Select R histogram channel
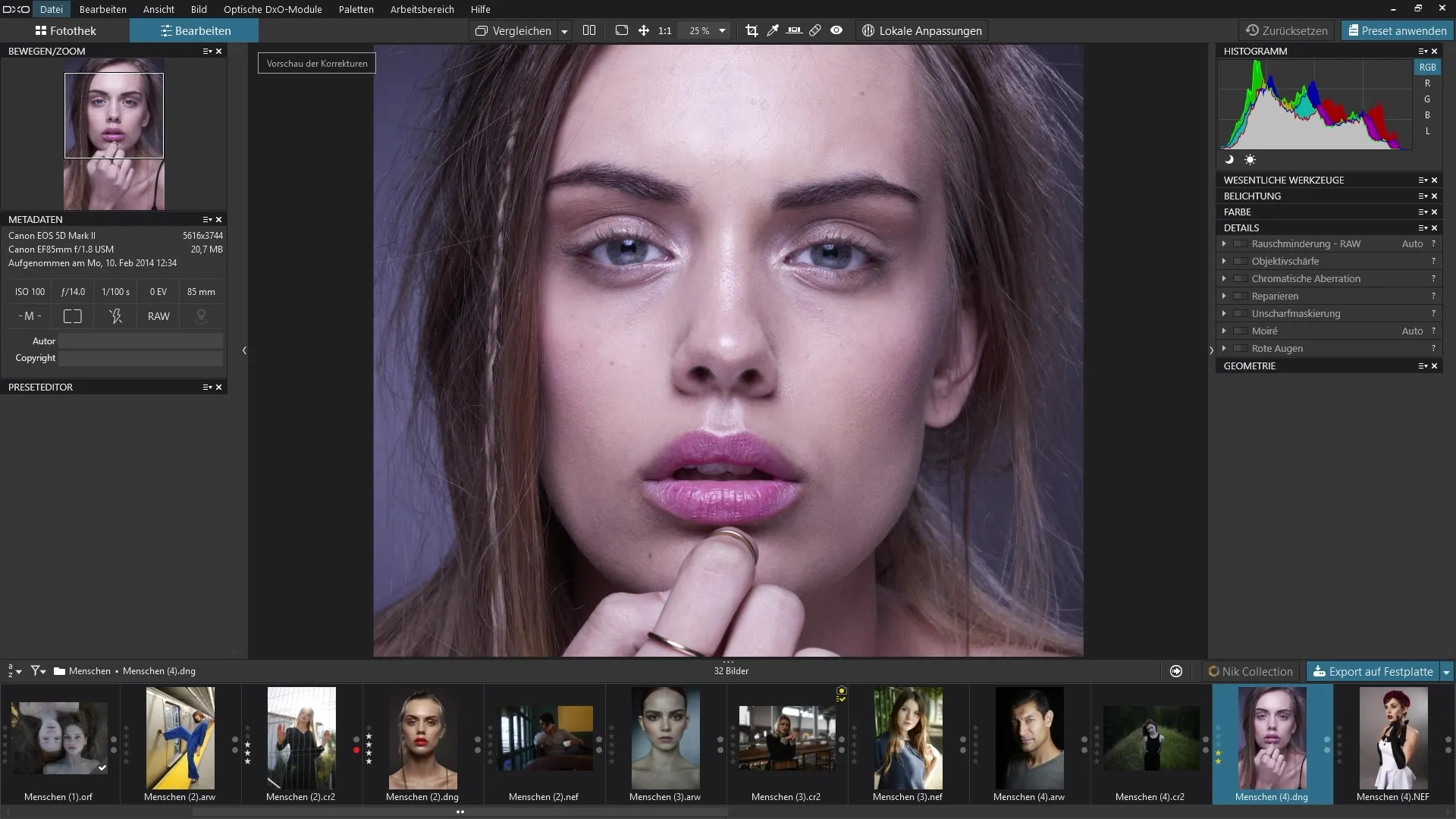Viewport: 1456px width, 819px height. pyautogui.click(x=1427, y=83)
